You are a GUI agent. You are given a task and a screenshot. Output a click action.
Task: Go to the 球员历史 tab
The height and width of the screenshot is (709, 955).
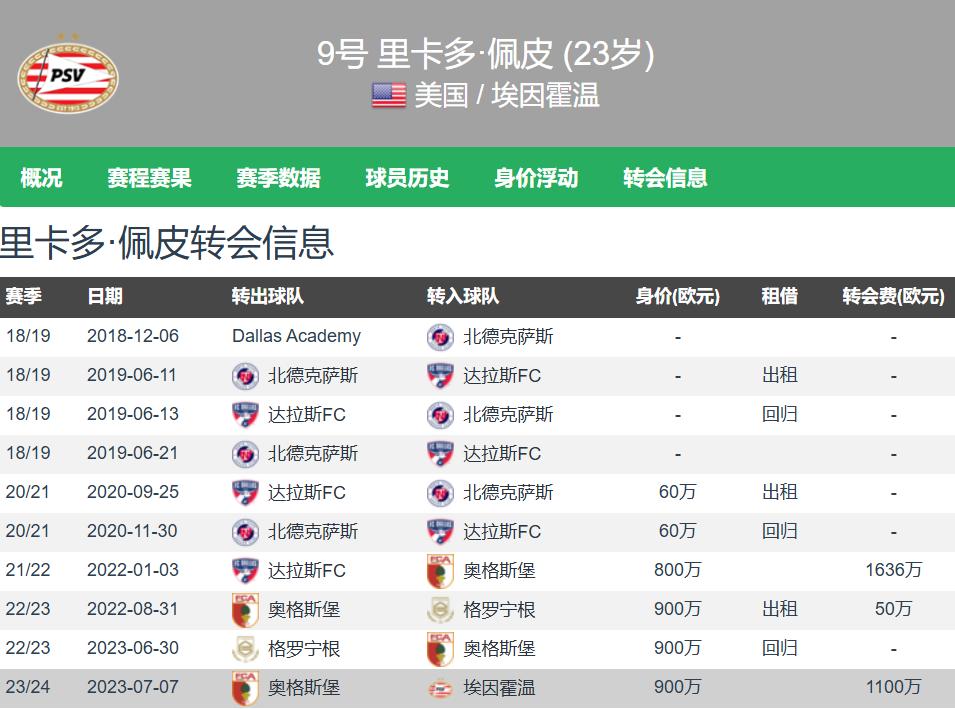(x=407, y=178)
